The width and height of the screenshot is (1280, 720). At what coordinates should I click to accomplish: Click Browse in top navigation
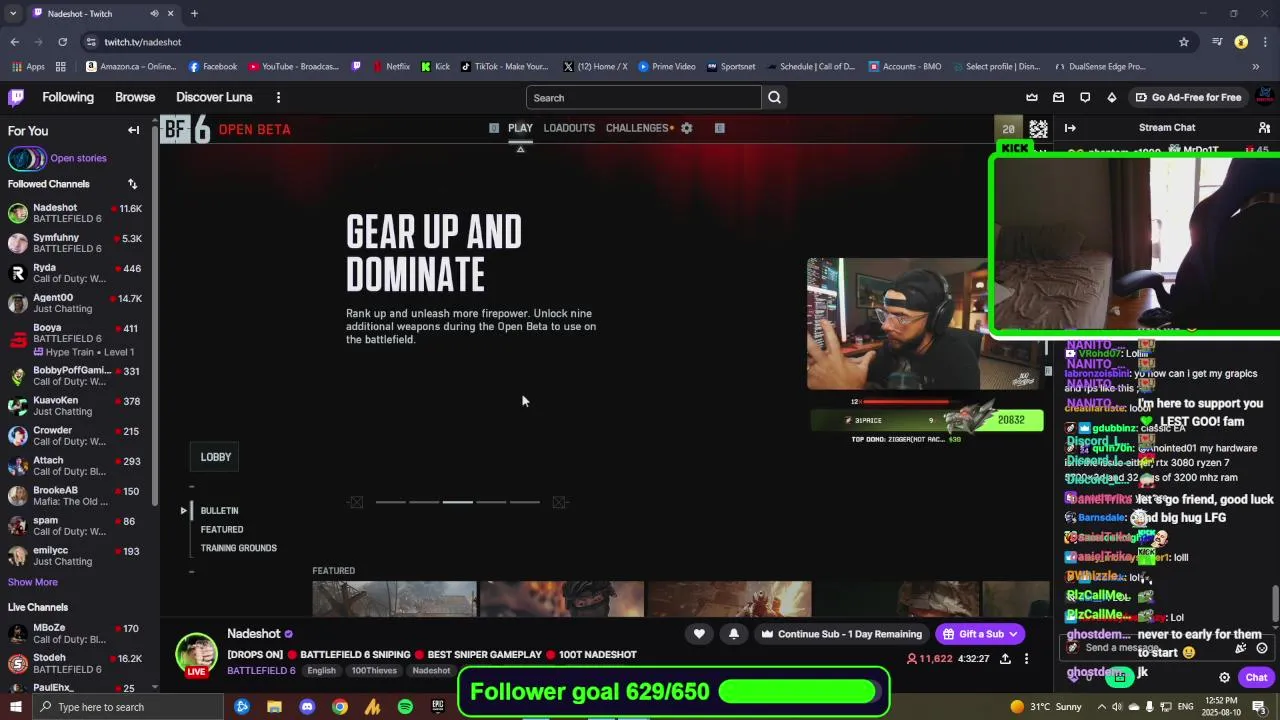coord(135,97)
